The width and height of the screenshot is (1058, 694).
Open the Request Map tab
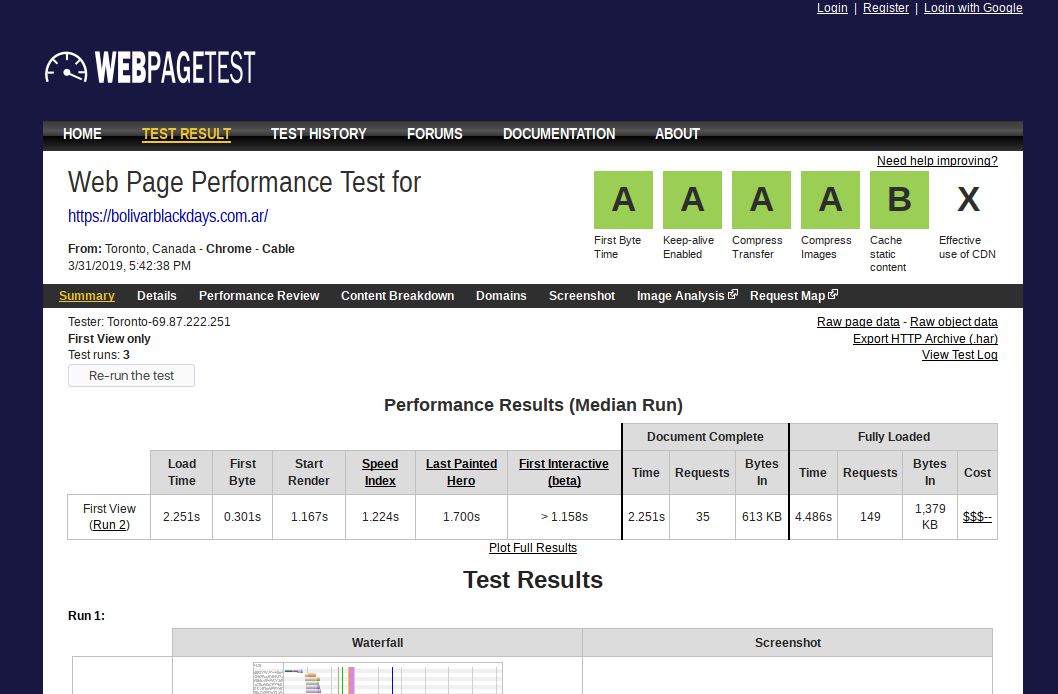(x=787, y=295)
